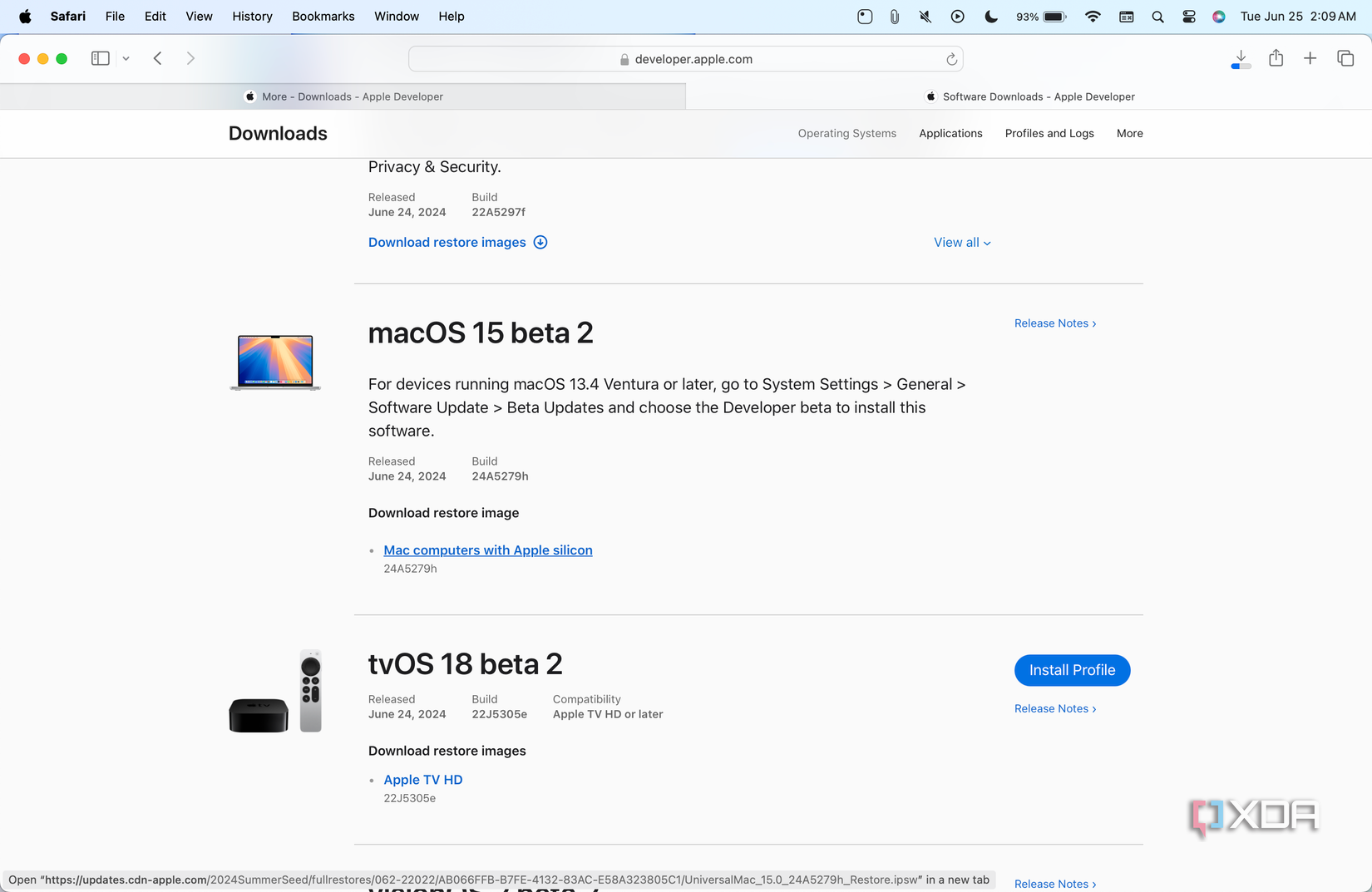
Task: Open the Window menu
Action: 397,17
